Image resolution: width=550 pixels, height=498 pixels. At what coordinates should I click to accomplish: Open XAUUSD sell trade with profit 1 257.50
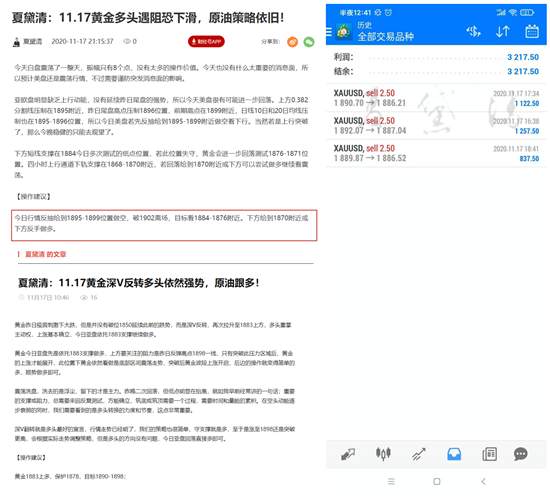point(436,126)
